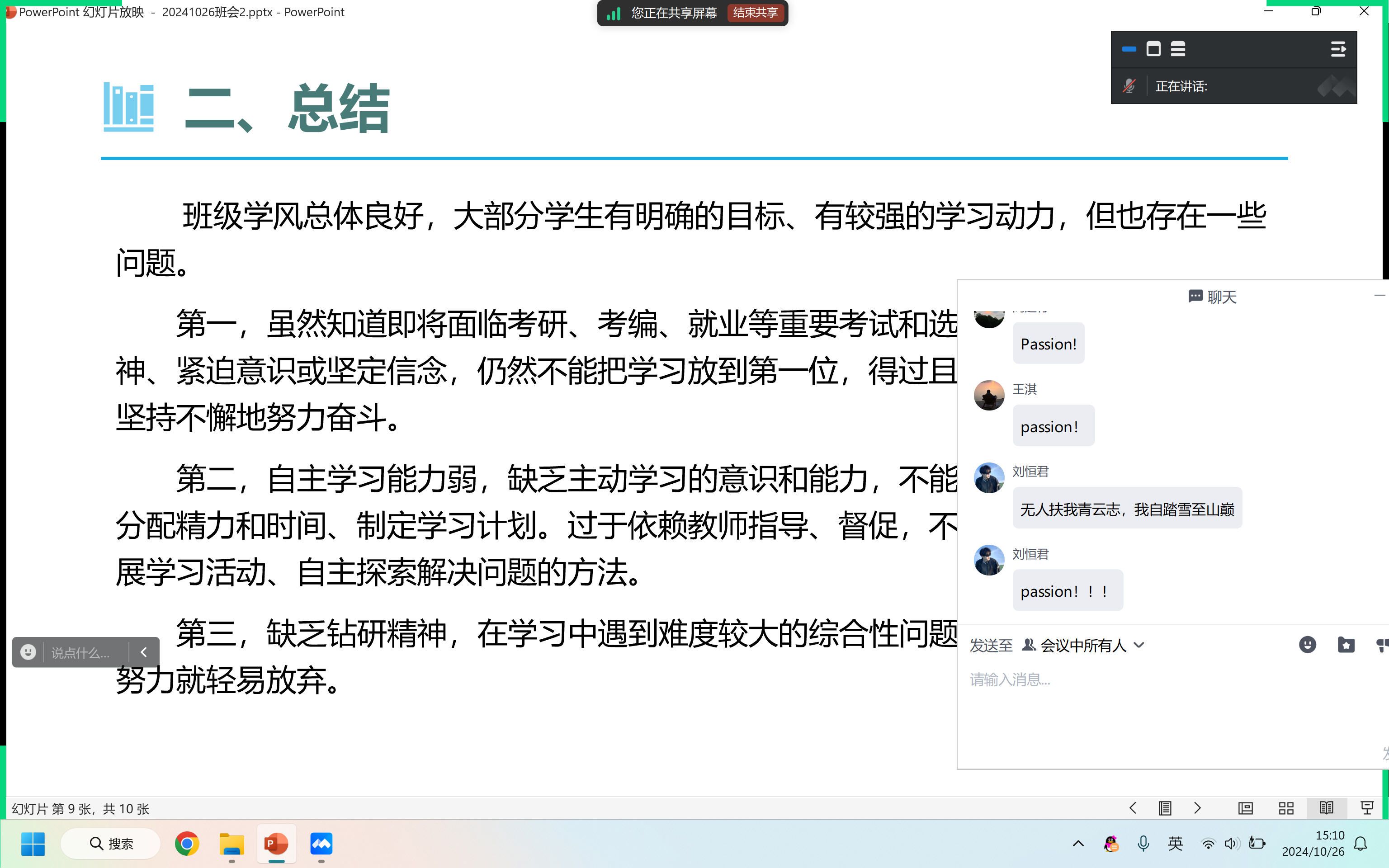This screenshot has width=1389, height=868.
Task: Switch to slide sorter view
Action: (1286, 808)
